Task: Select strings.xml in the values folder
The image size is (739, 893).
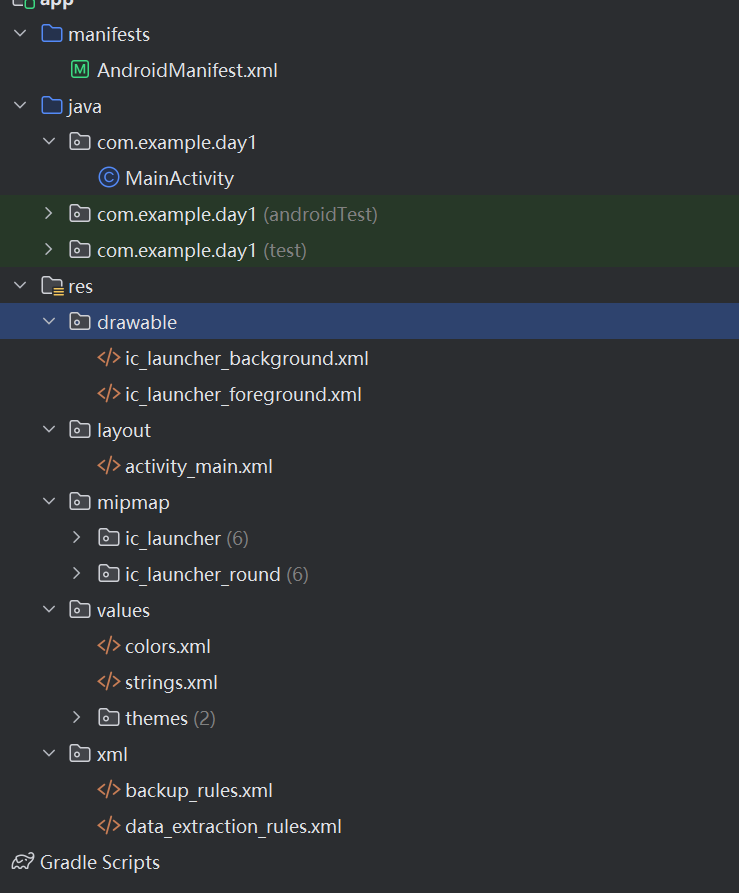Action: click(x=171, y=682)
